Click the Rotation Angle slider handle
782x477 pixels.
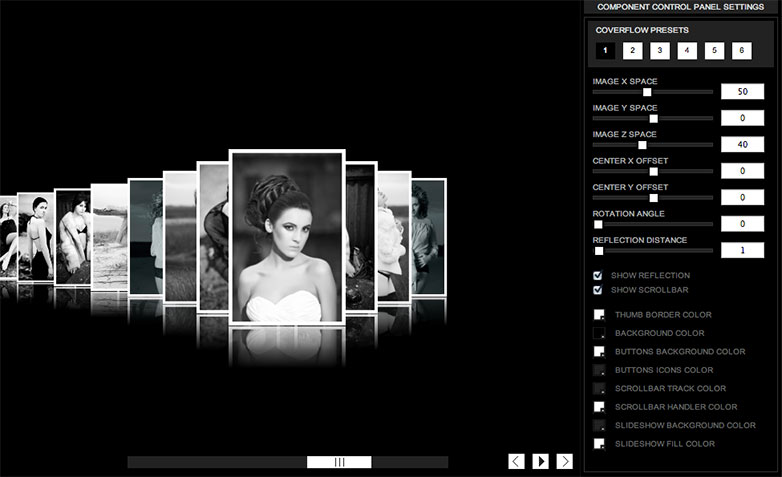[x=598, y=225]
